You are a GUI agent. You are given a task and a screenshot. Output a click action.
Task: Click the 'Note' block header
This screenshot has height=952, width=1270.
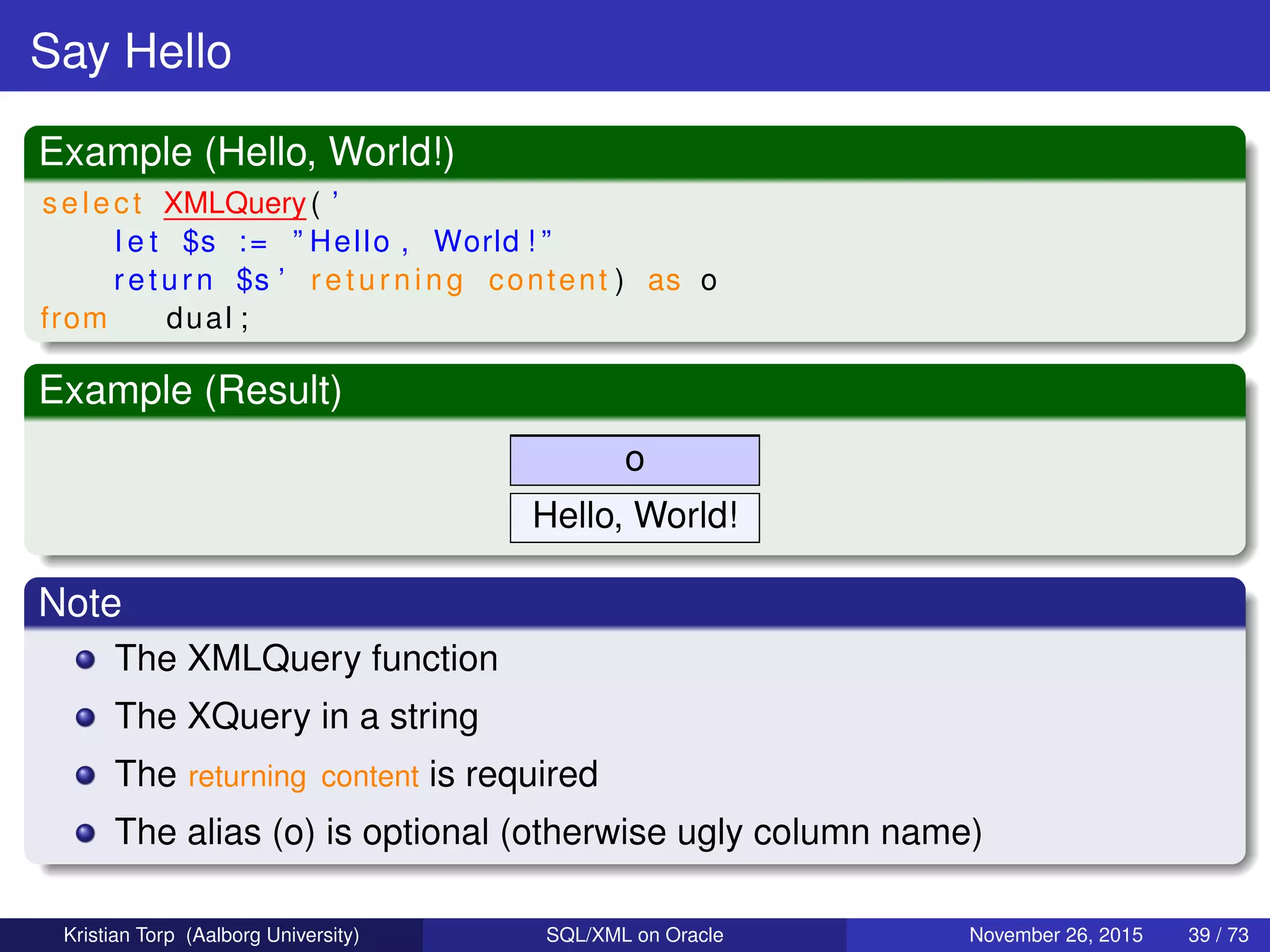point(635,602)
